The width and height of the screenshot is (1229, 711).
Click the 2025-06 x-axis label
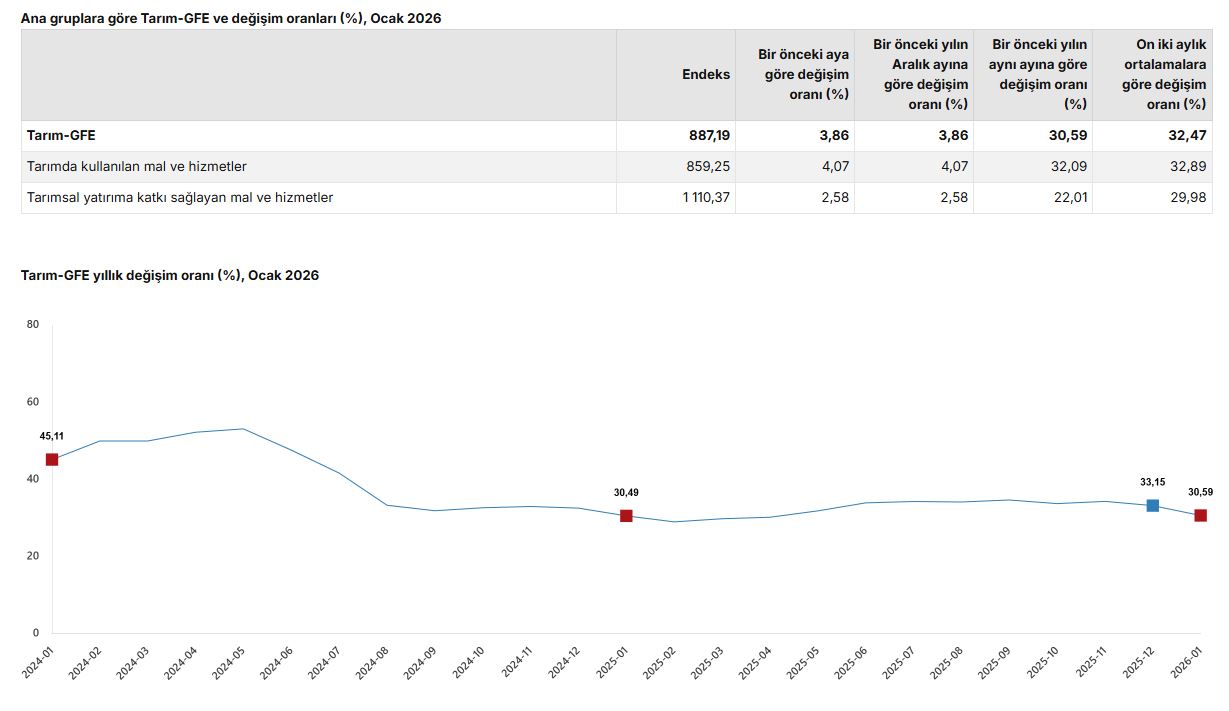coord(850,662)
